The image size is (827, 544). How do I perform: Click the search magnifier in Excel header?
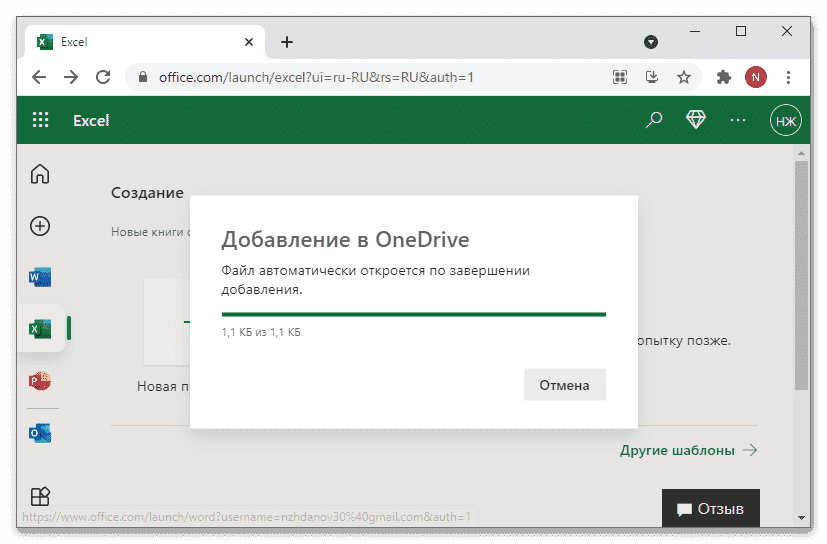(x=654, y=120)
